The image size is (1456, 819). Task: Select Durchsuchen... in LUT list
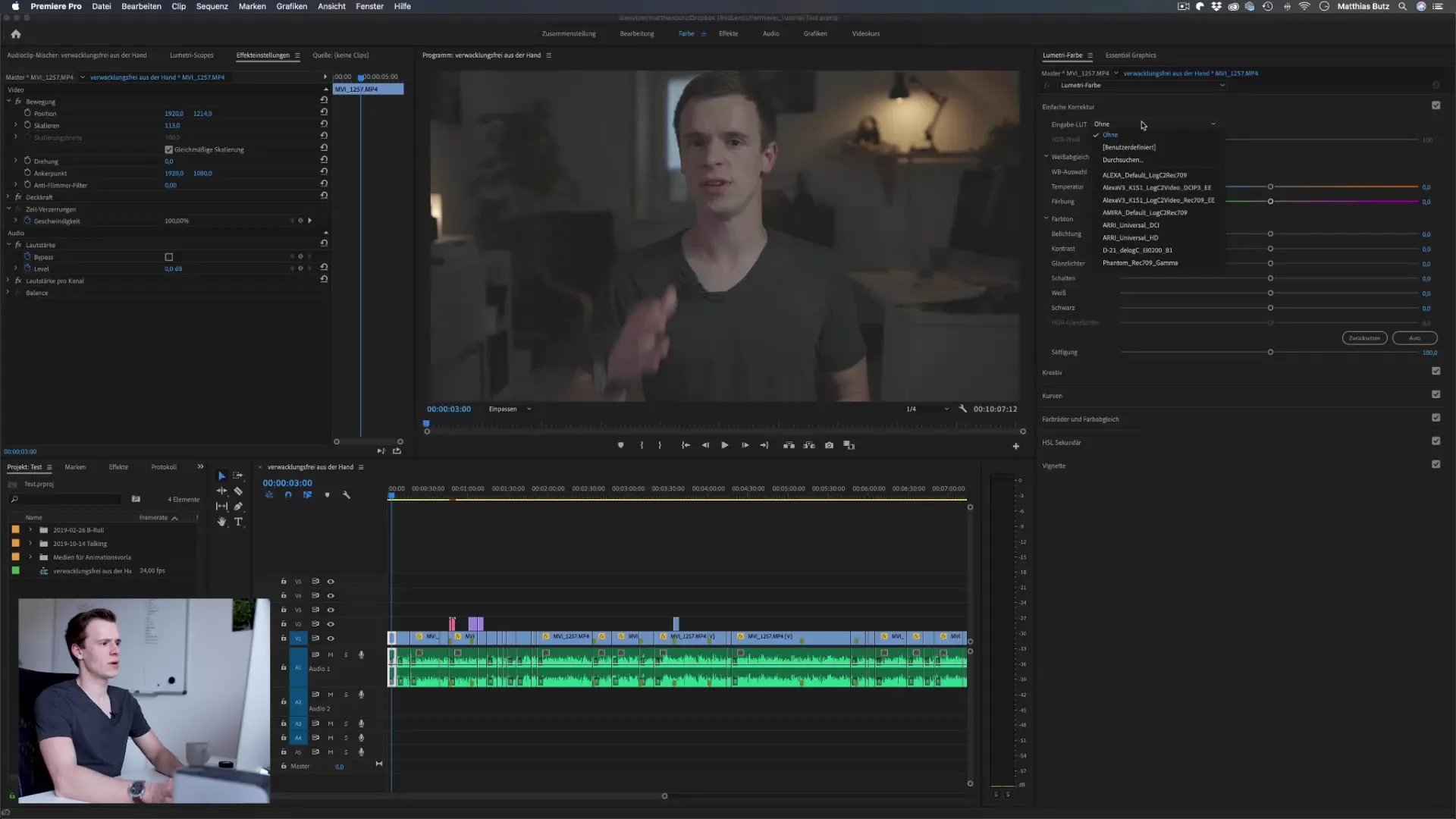coord(1122,160)
